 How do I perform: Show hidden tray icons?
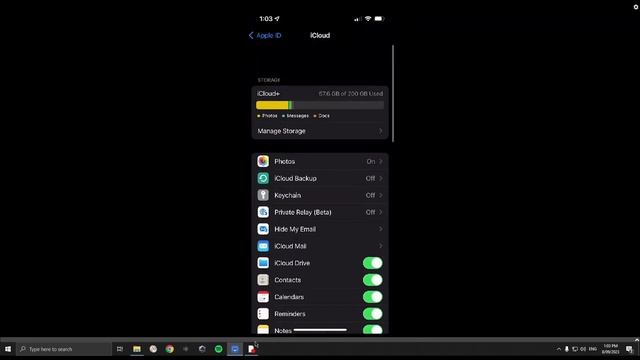coord(559,349)
